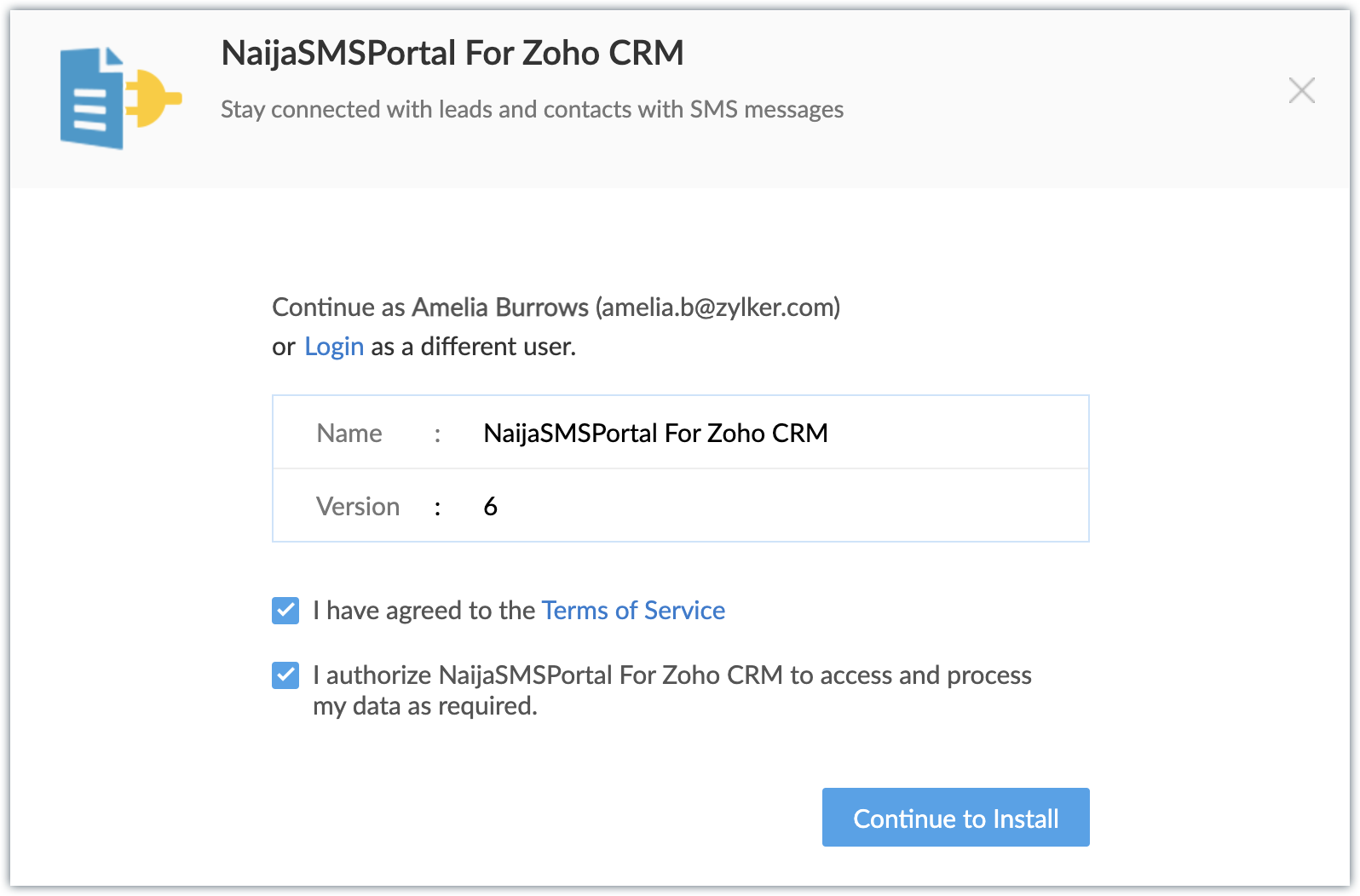Click Login to switch to a different user
The image size is (1360, 896).
(334, 347)
